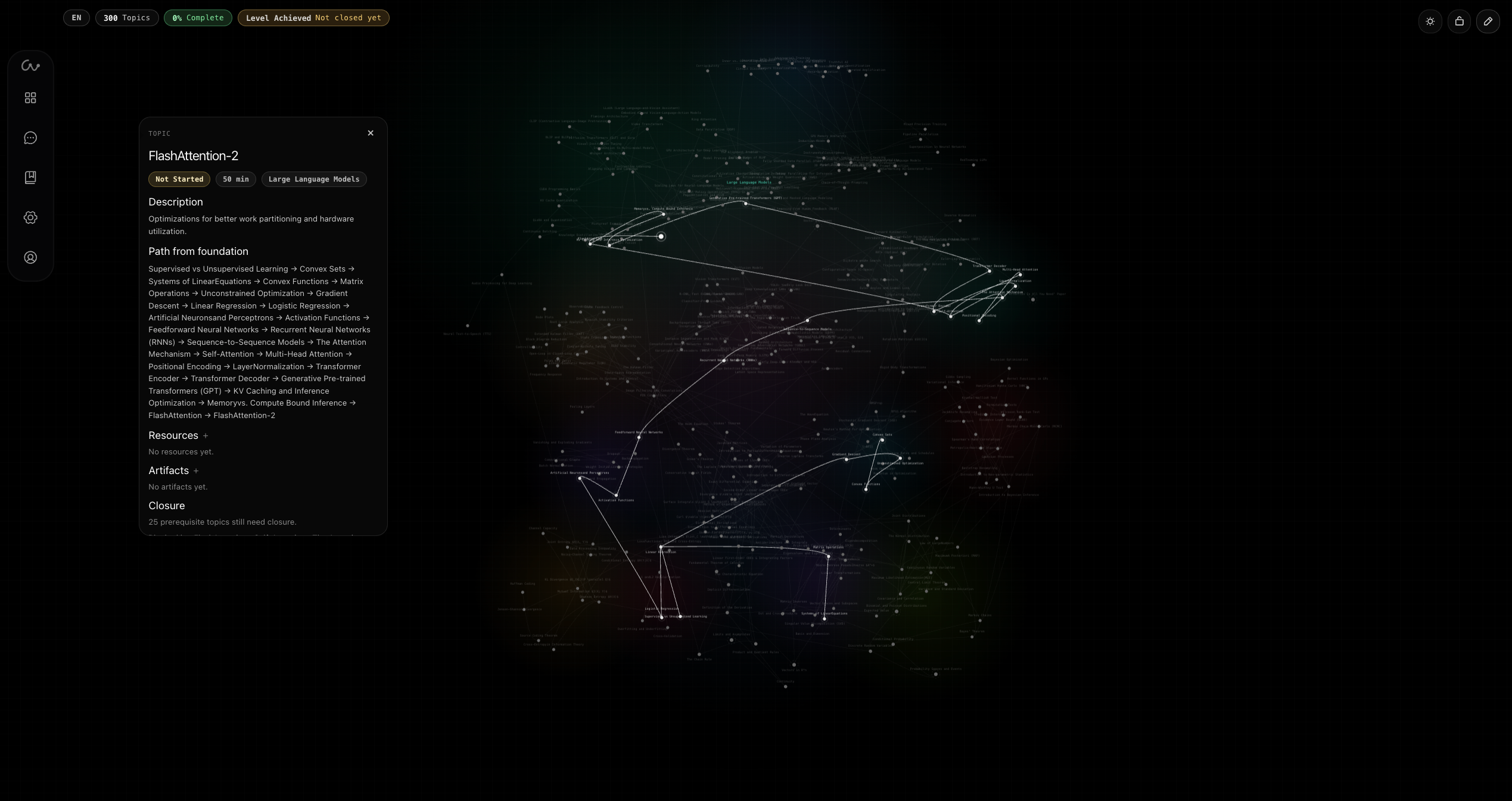This screenshot has width=1512, height=801.
Task: Open the Level Achieved status badge
Action: coord(313,18)
